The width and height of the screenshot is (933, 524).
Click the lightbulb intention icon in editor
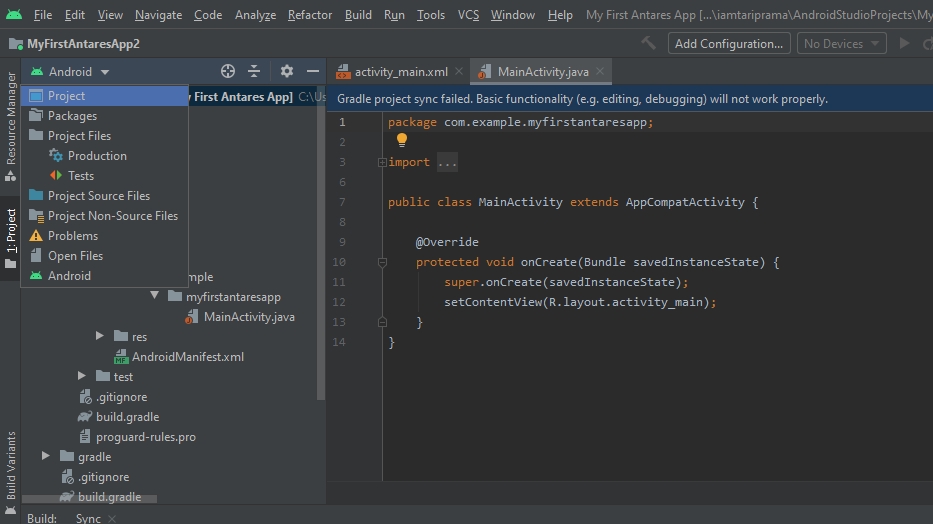coord(402,141)
